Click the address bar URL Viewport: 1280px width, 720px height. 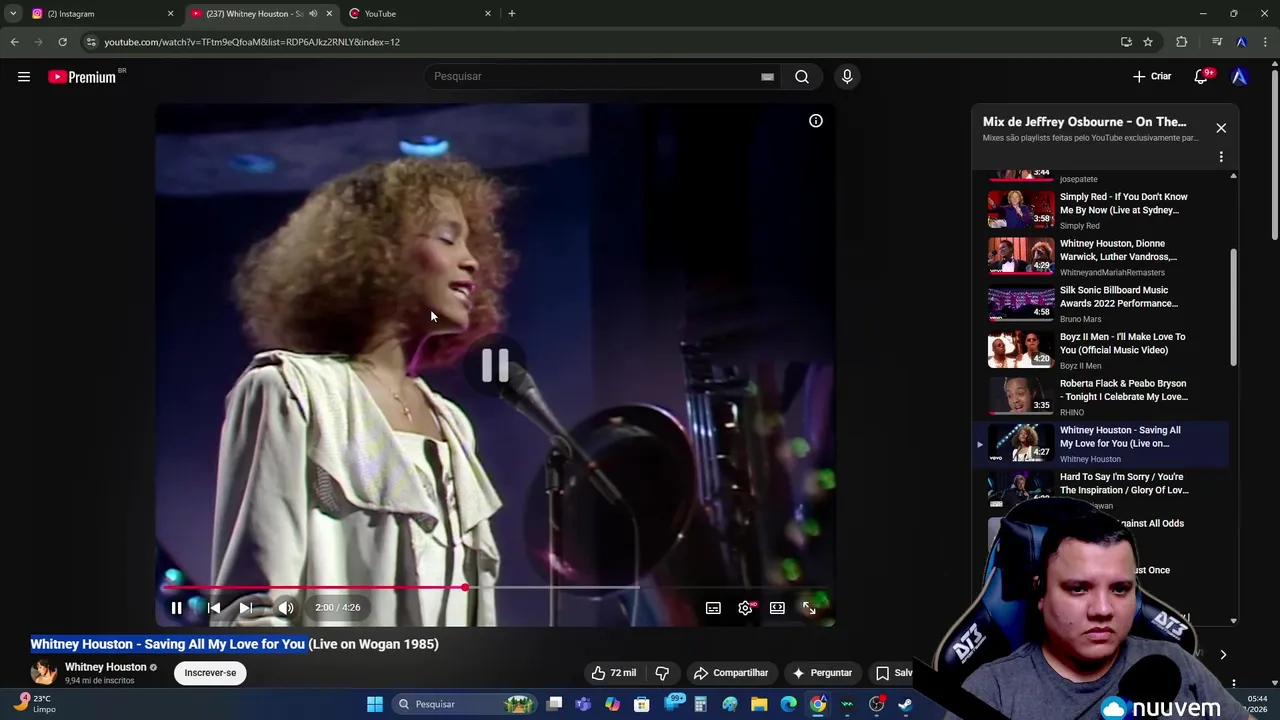[252, 42]
